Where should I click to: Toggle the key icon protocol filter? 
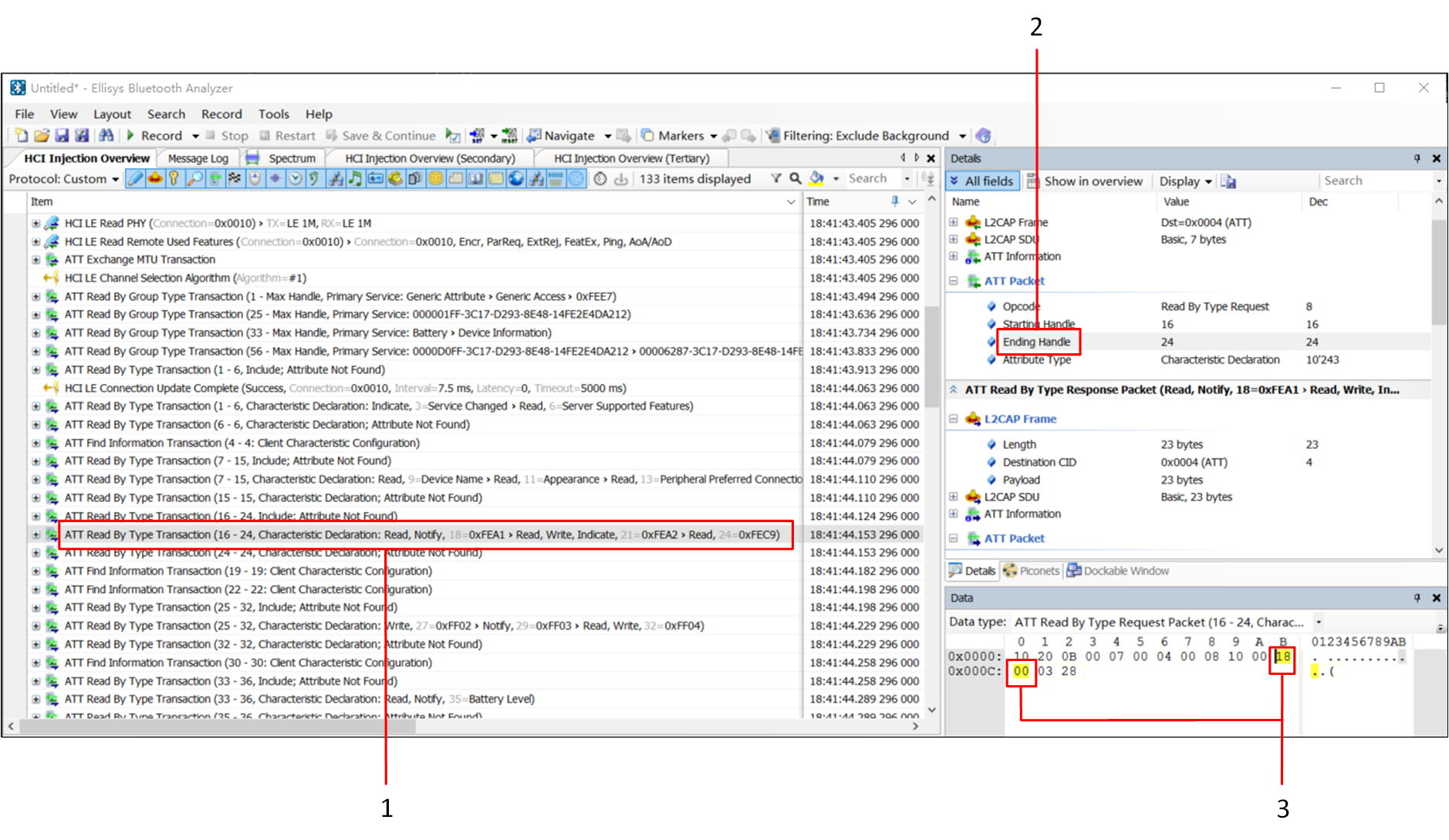(174, 179)
